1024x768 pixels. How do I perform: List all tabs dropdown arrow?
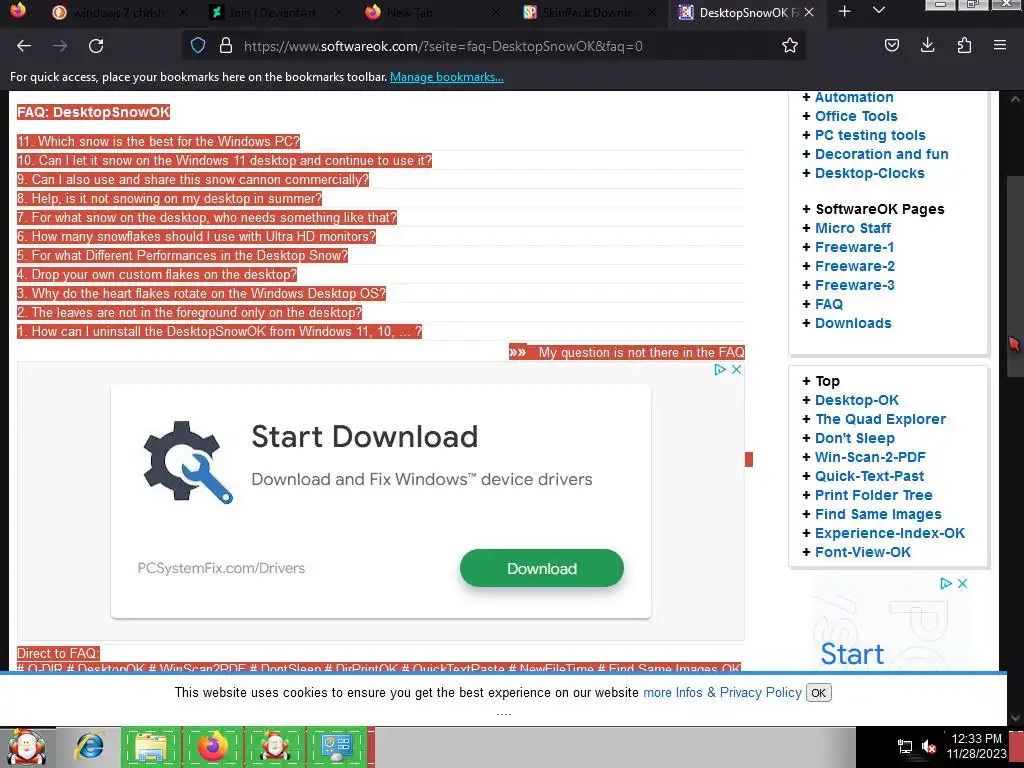pyautogui.click(x=879, y=10)
